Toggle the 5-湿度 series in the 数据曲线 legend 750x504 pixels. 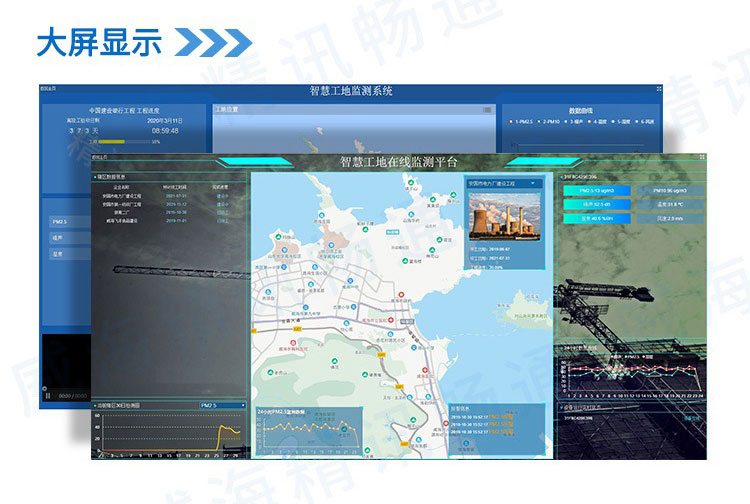point(621,122)
